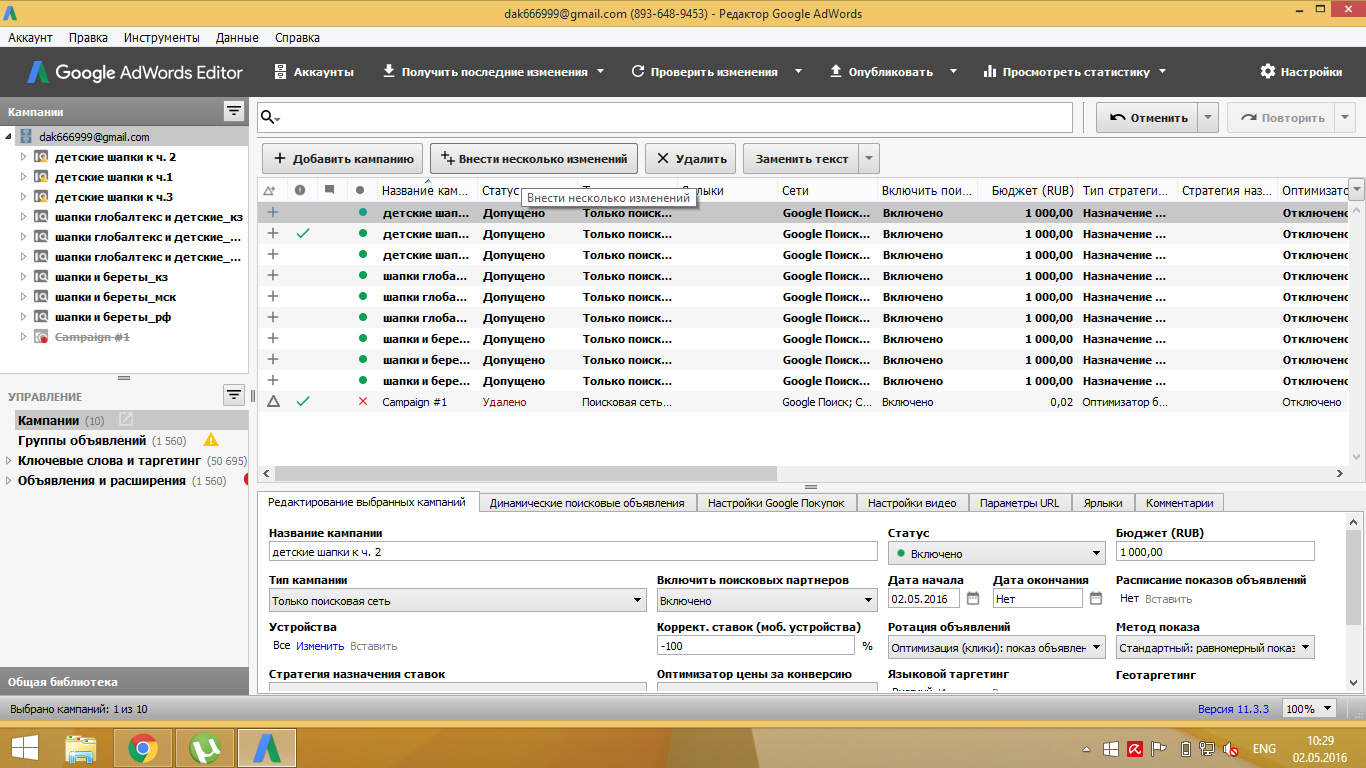Screen dimensions: 1366x768
Task: Open the Тип кампании dropdown
Action: [x=458, y=601]
